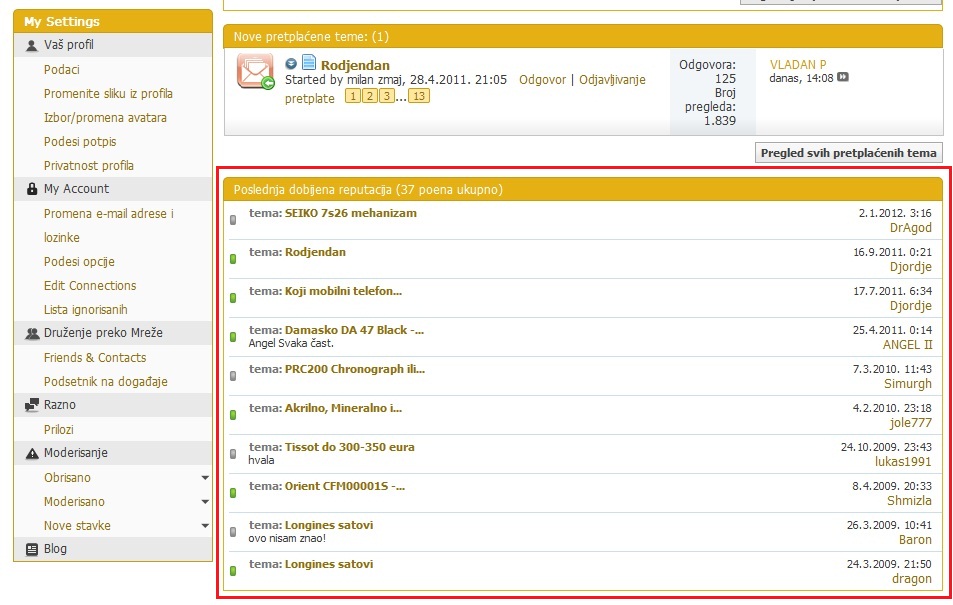
Task: Open the Rodjendan subscribed thread title
Action: pos(355,66)
